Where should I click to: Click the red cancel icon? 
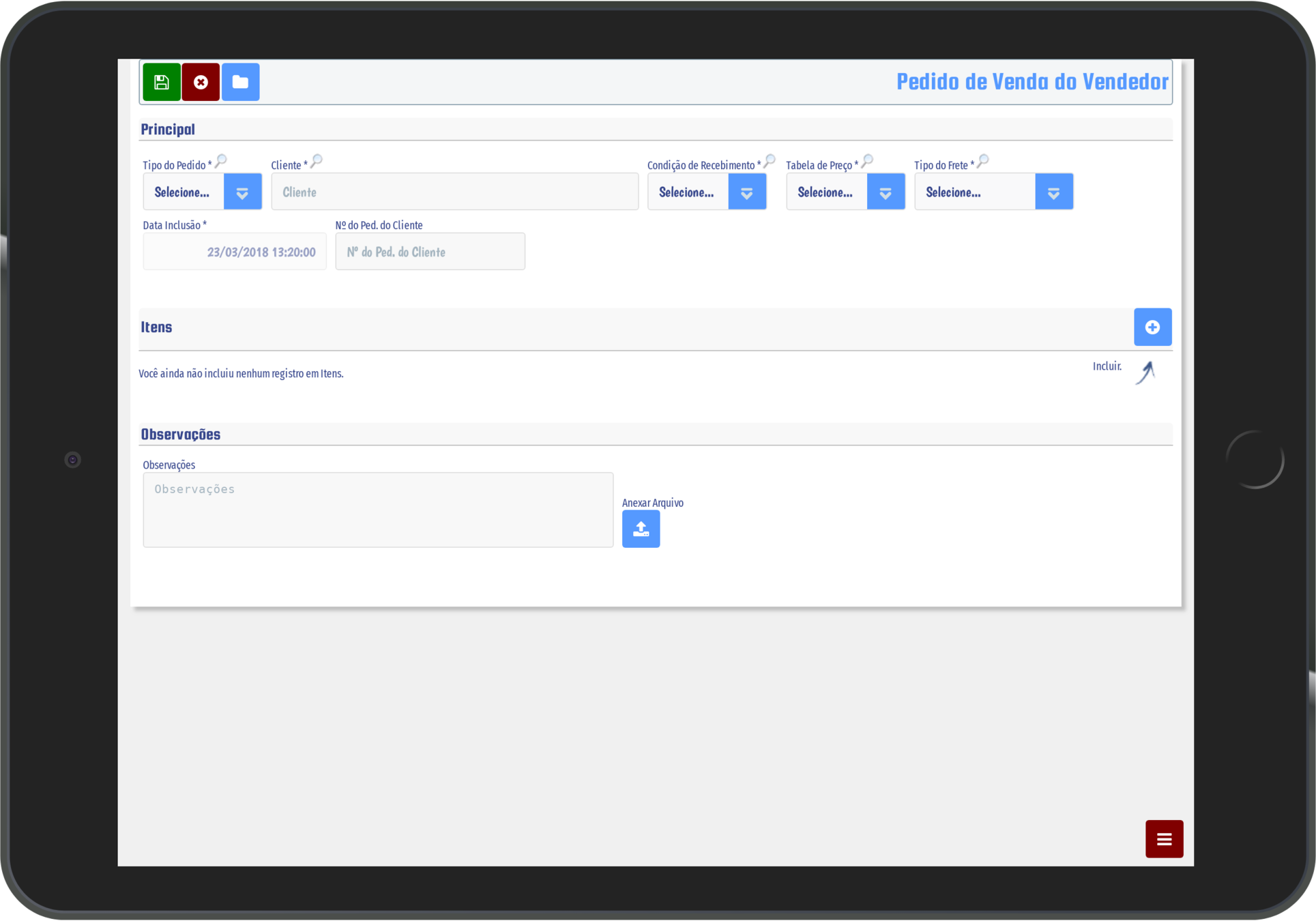[x=201, y=83]
